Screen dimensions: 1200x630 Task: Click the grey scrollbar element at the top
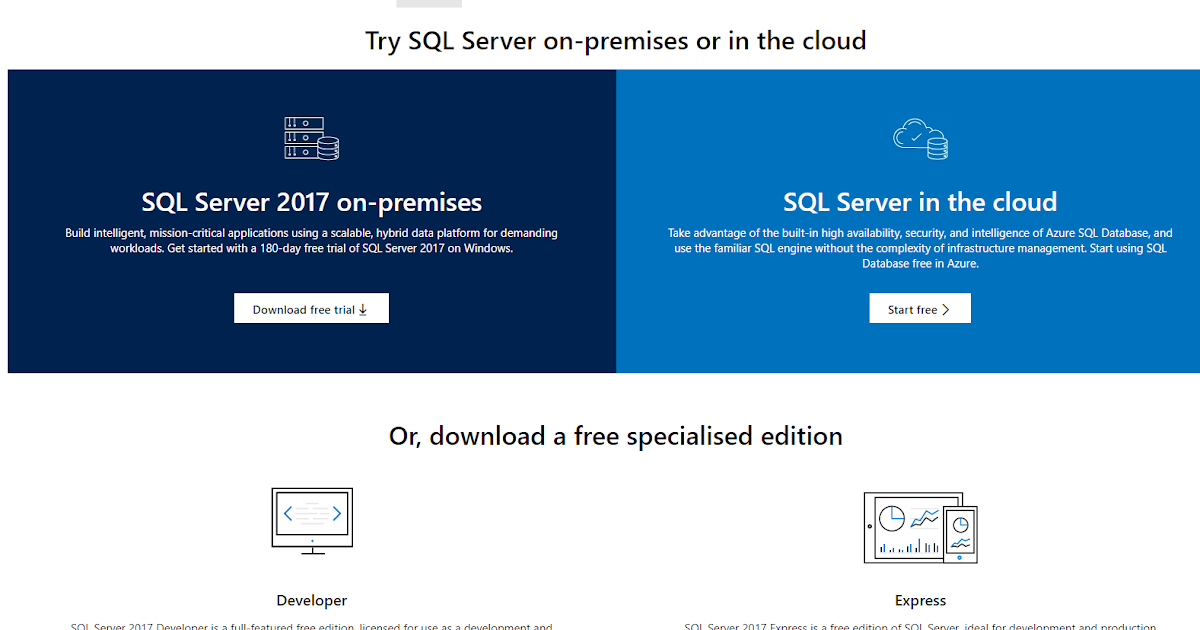coord(429,3)
